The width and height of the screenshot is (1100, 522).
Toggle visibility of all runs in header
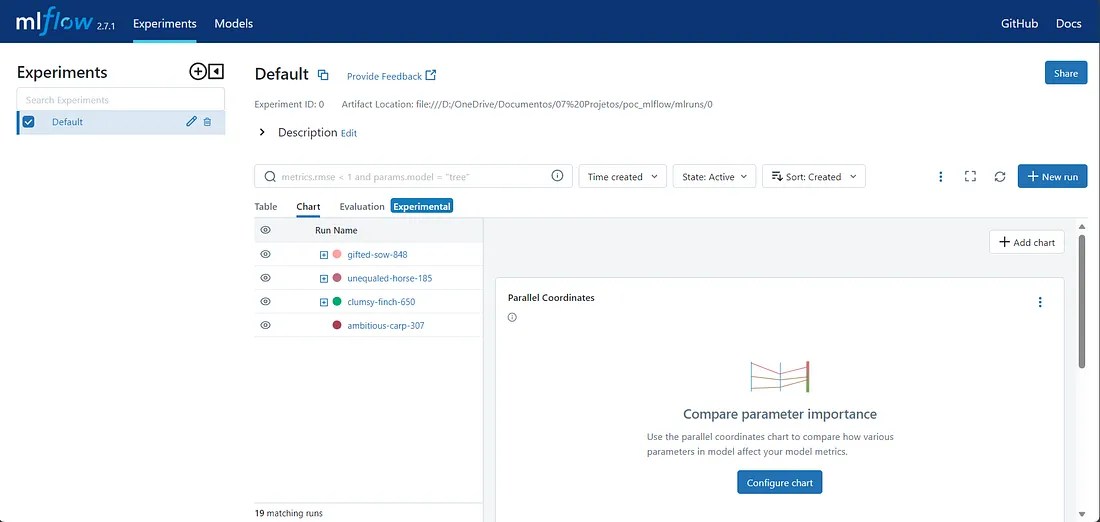(x=265, y=230)
